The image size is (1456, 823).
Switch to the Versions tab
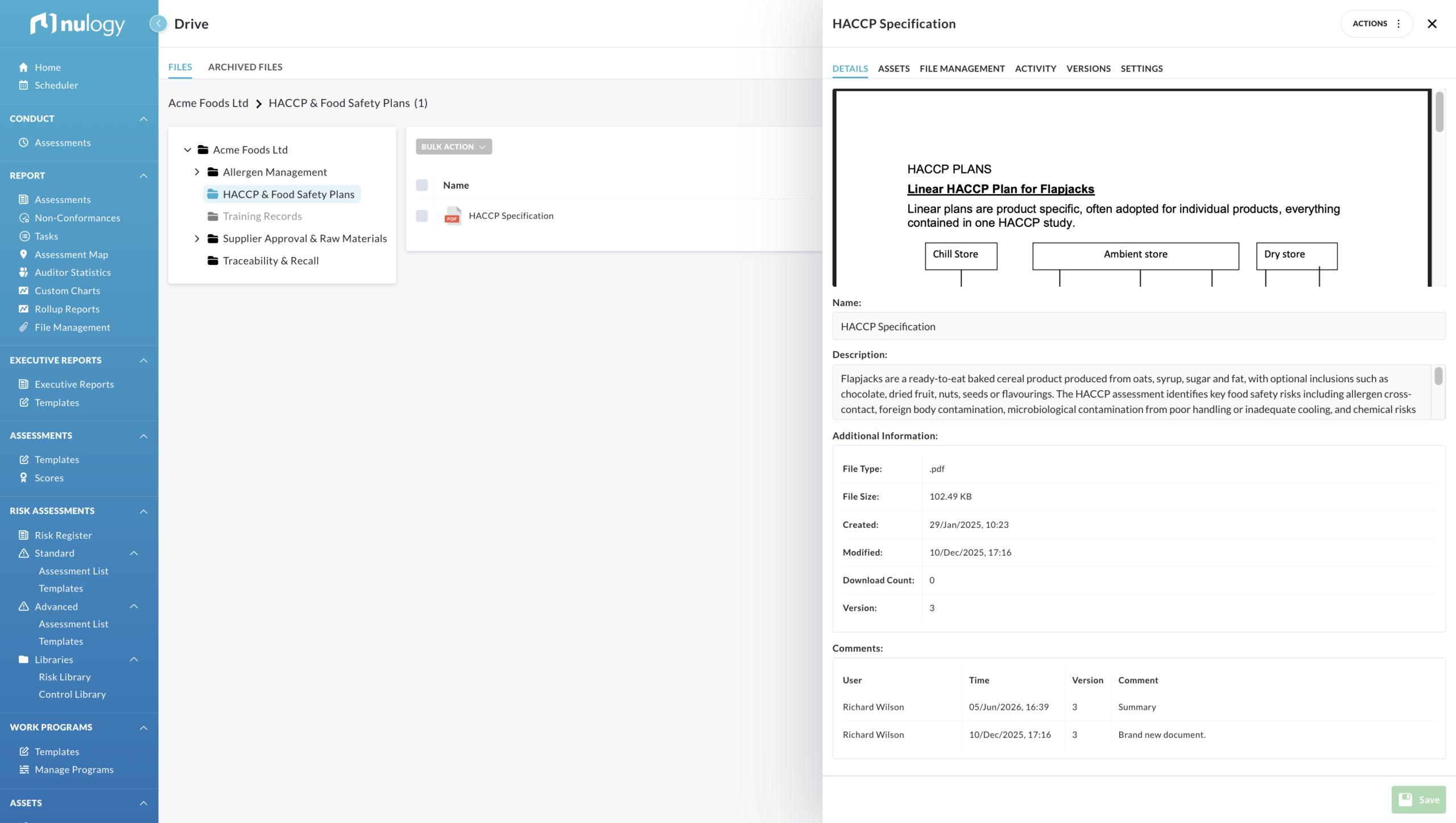pyautogui.click(x=1088, y=68)
